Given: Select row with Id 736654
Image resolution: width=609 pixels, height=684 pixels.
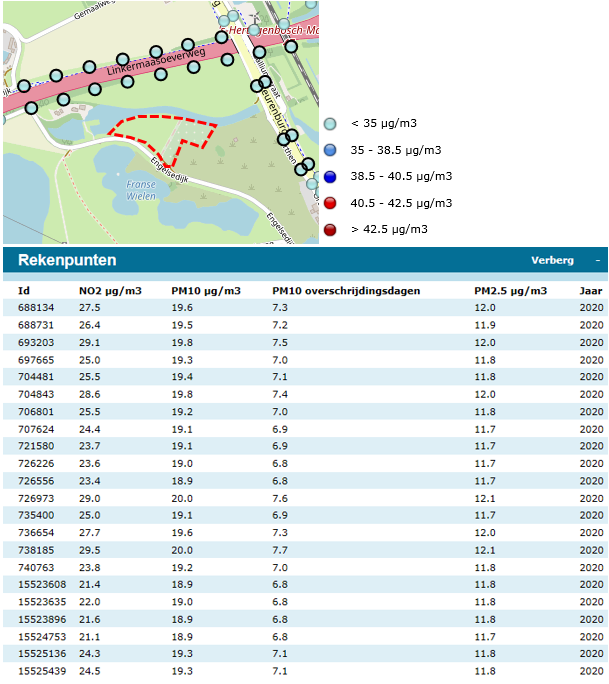Looking at the screenshot, I should (305, 533).
